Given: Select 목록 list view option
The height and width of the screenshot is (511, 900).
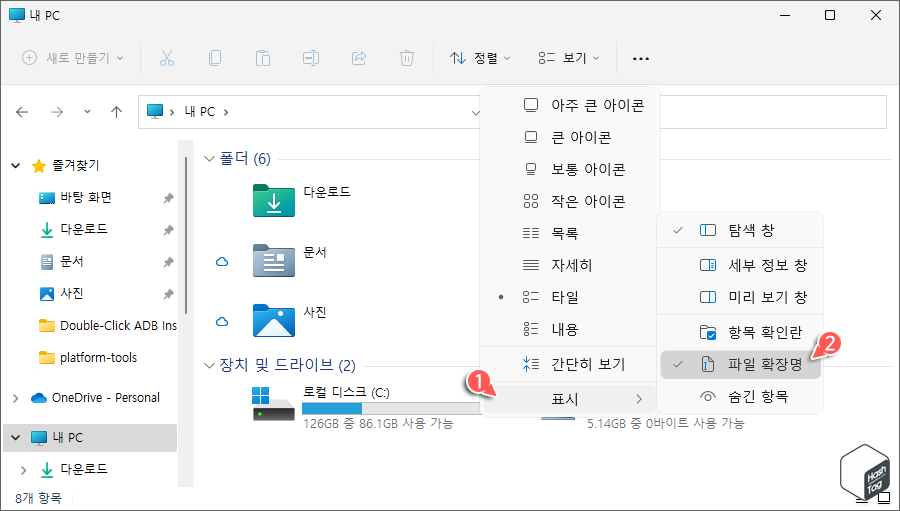Looking at the screenshot, I should 570,233.
